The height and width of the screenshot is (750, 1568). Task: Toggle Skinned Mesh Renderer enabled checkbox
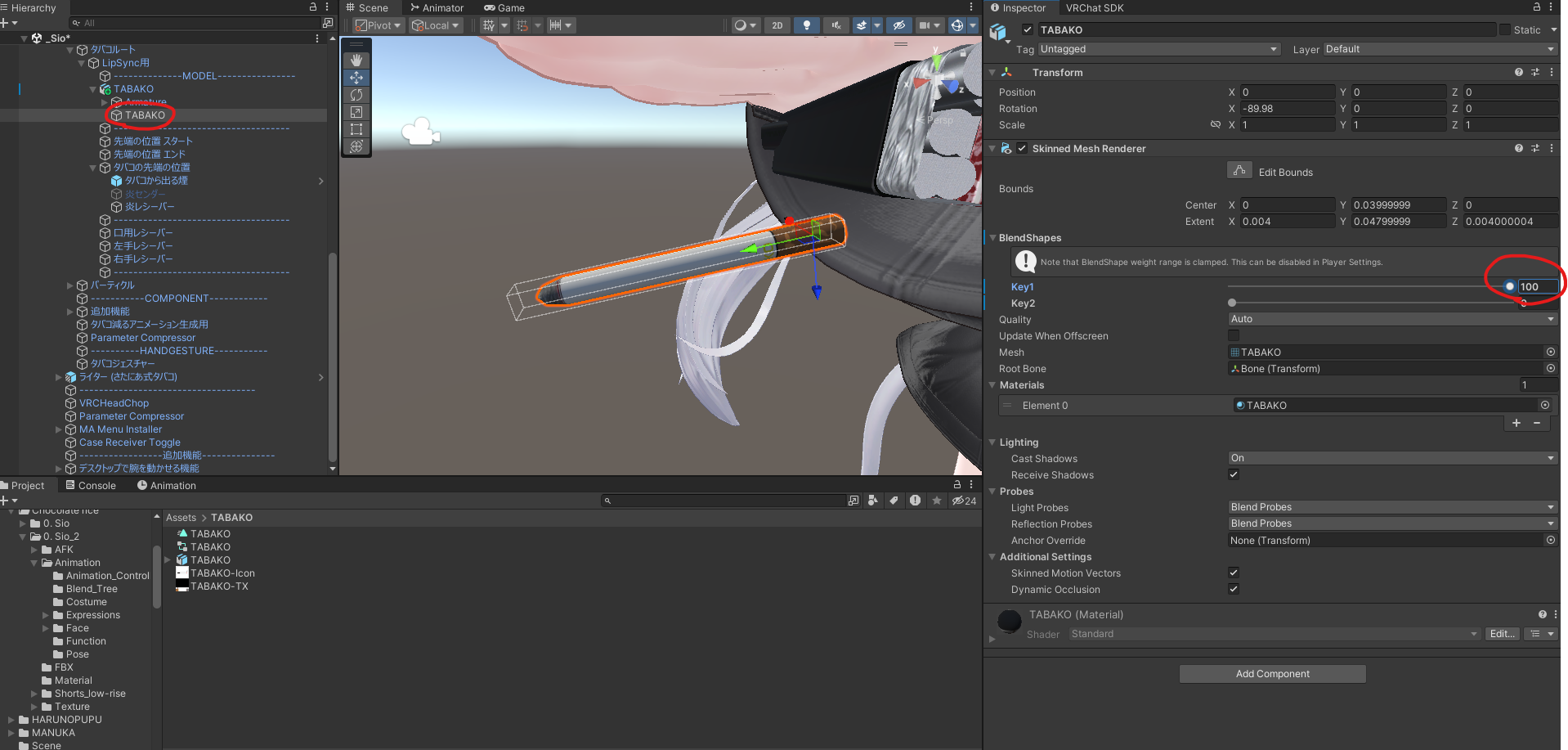click(1022, 148)
